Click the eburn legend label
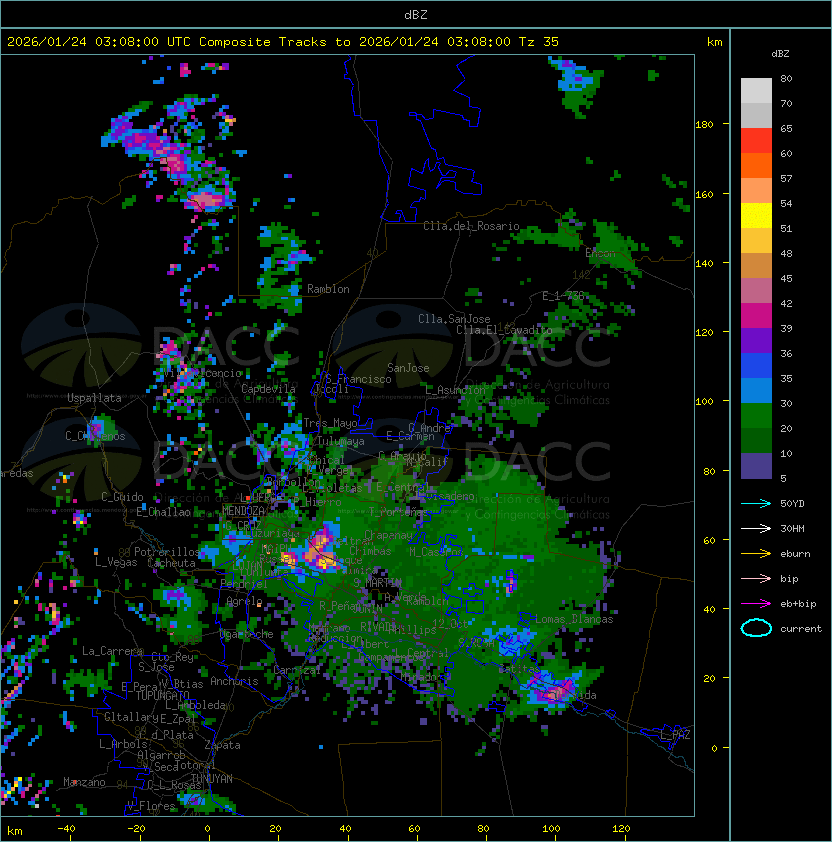This screenshot has width=832, height=842. click(795, 554)
